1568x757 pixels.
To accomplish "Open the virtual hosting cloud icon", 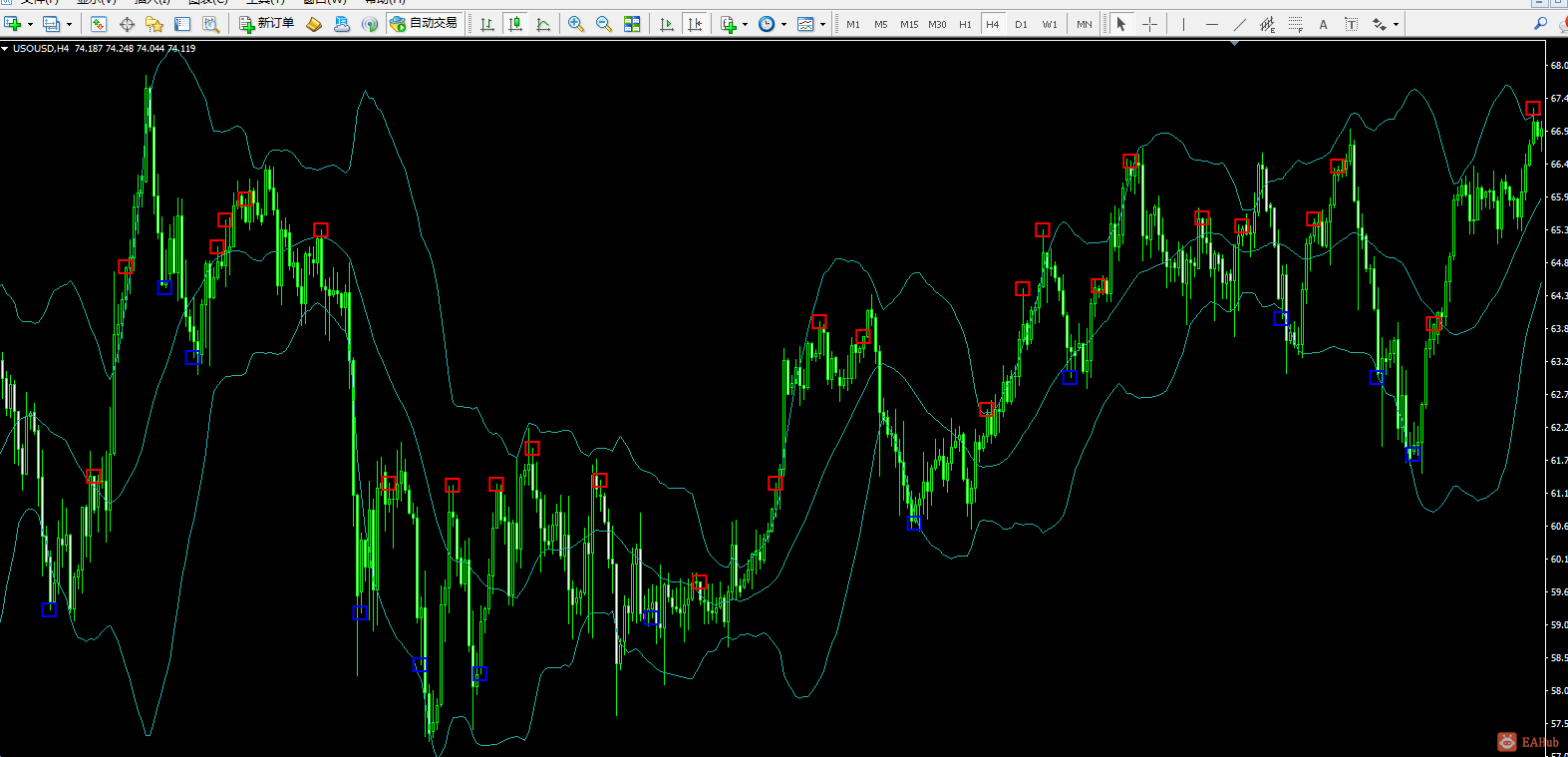I will pos(342,24).
